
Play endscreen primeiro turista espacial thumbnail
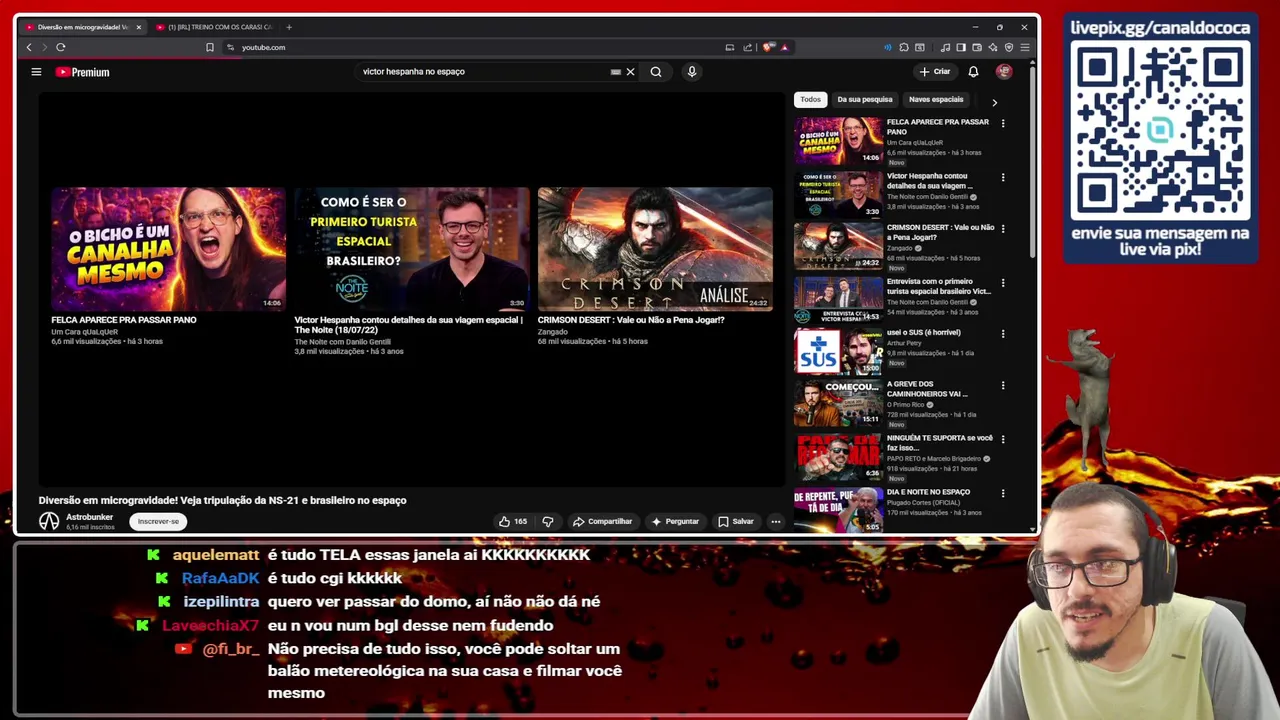411,249
